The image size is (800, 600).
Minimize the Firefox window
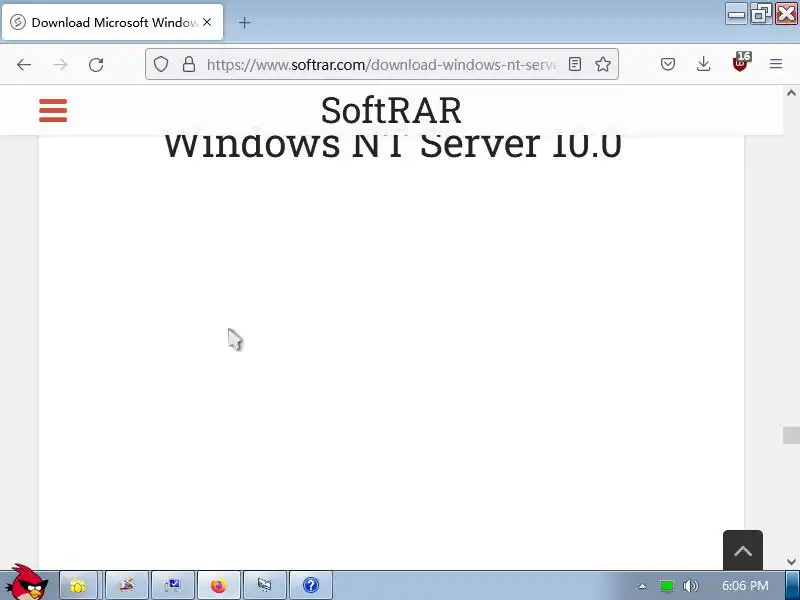[736, 14]
